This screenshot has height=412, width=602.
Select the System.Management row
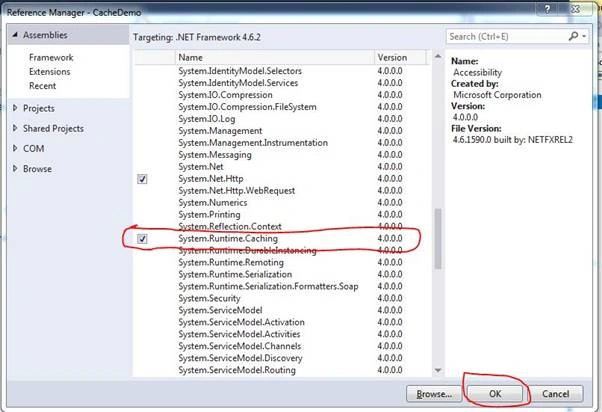coord(281,131)
